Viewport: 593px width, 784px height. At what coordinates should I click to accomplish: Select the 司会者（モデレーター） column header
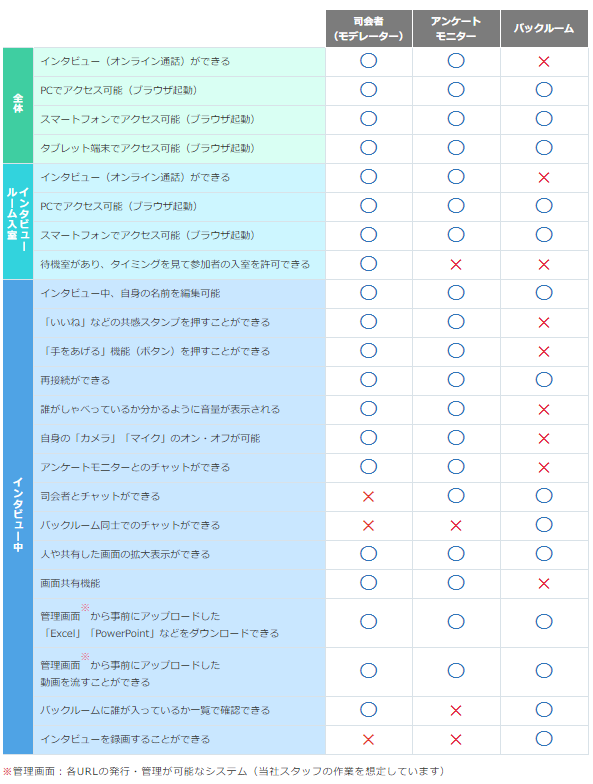[368, 28]
